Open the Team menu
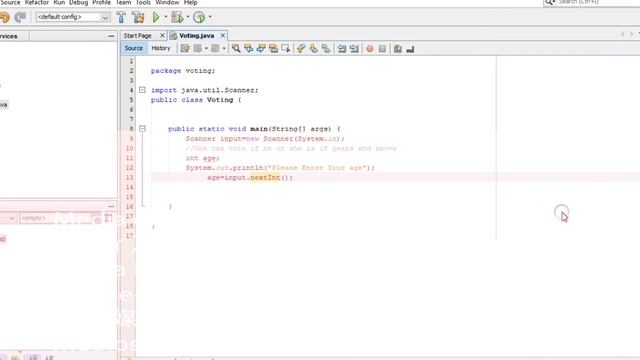 (x=123, y=2)
